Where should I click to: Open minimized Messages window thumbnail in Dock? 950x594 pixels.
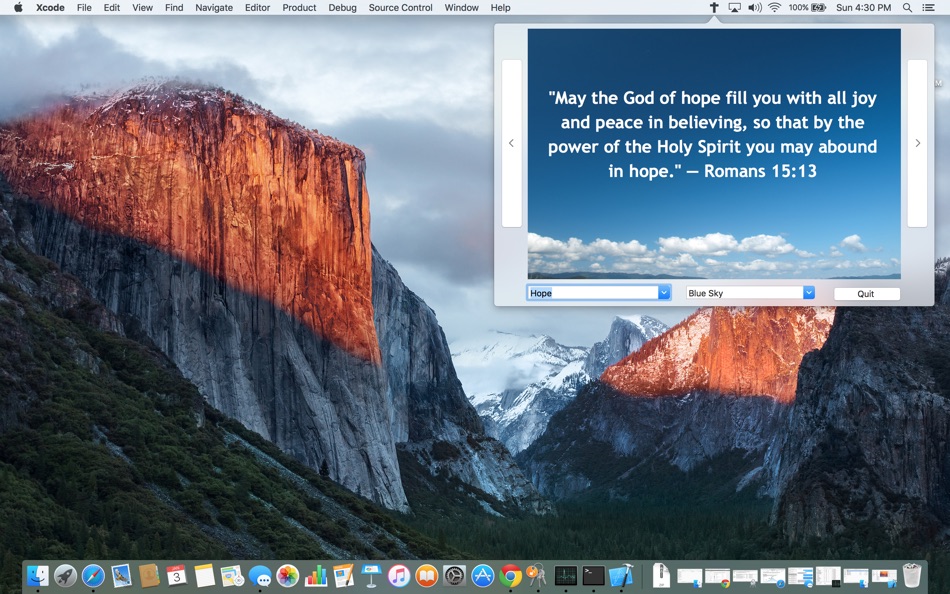pos(800,578)
